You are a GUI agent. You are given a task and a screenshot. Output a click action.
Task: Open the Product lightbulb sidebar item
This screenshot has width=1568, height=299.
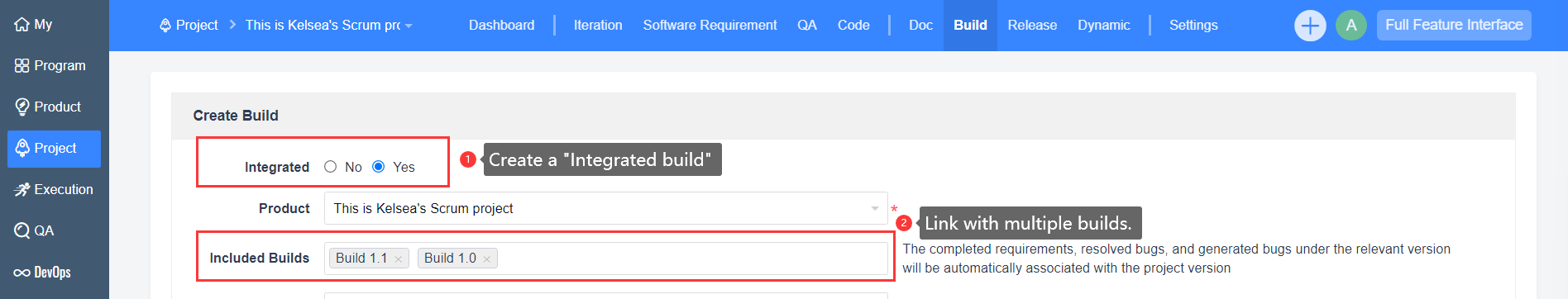click(x=48, y=107)
